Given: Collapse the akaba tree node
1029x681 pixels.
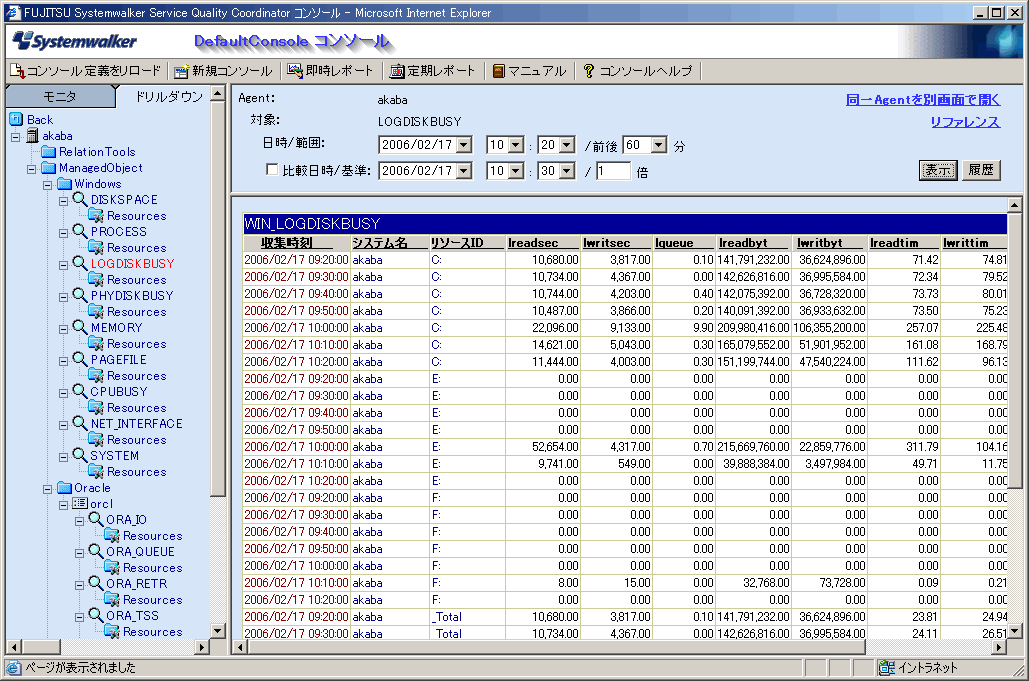Looking at the screenshot, I should click(16, 136).
